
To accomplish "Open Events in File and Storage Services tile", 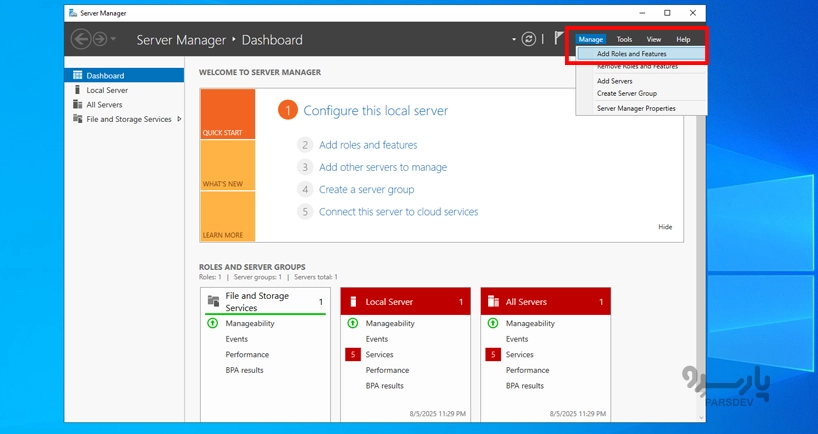I will click(x=237, y=339).
